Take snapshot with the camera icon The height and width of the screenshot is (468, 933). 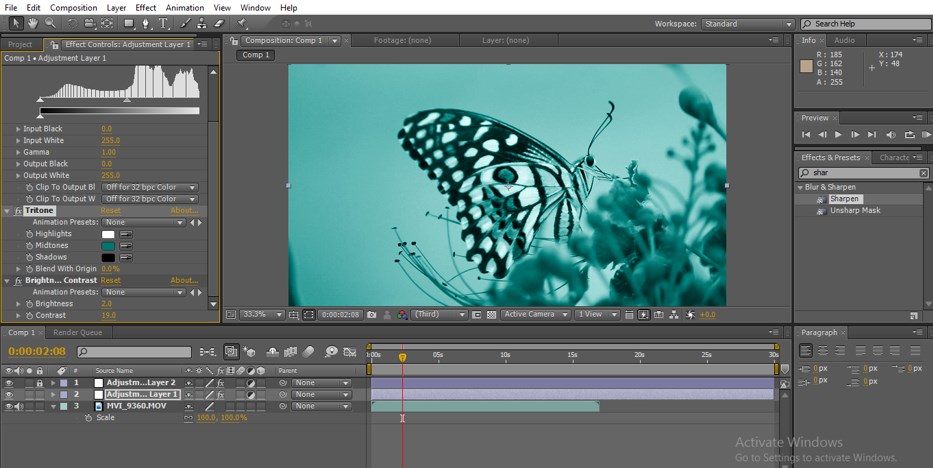click(x=372, y=314)
